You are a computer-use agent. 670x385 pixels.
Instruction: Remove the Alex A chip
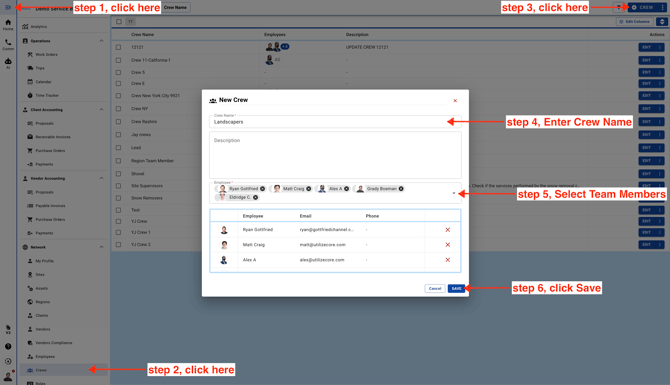(347, 188)
